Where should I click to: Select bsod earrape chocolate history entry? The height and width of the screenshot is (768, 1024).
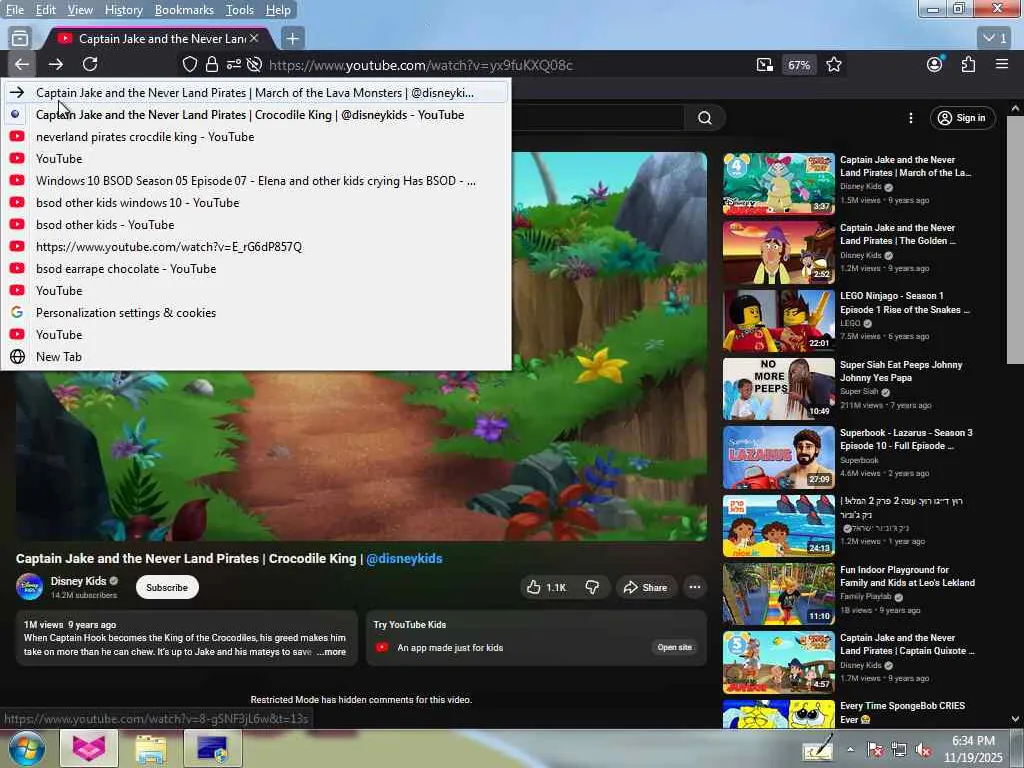(x=256, y=268)
